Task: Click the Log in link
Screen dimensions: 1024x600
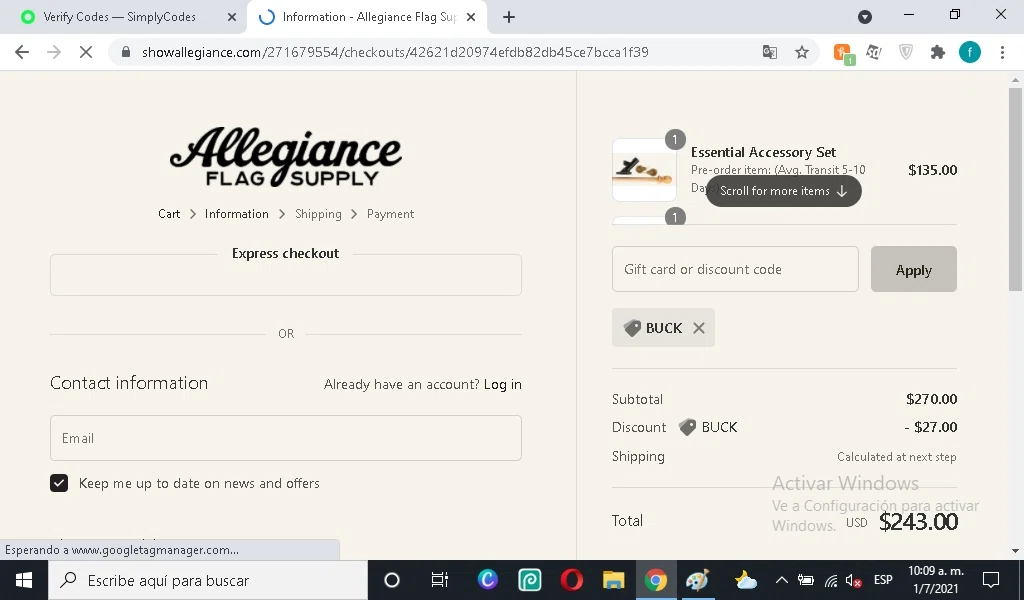Action: (x=503, y=385)
